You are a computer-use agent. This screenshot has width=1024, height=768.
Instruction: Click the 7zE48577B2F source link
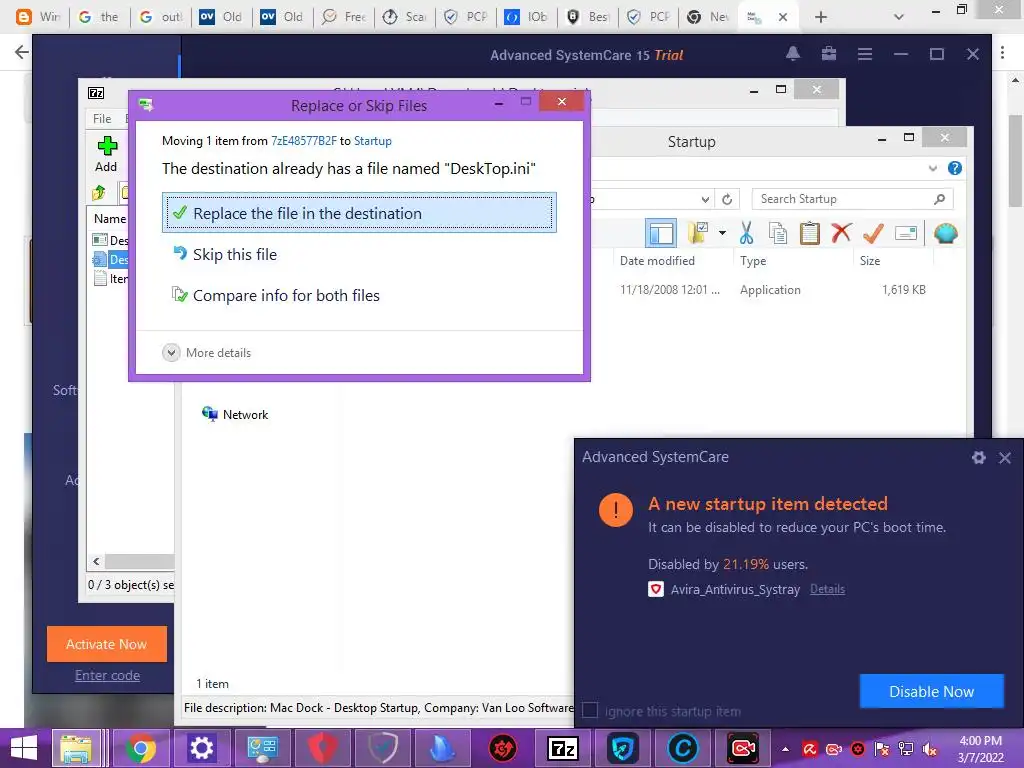(x=304, y=140)
